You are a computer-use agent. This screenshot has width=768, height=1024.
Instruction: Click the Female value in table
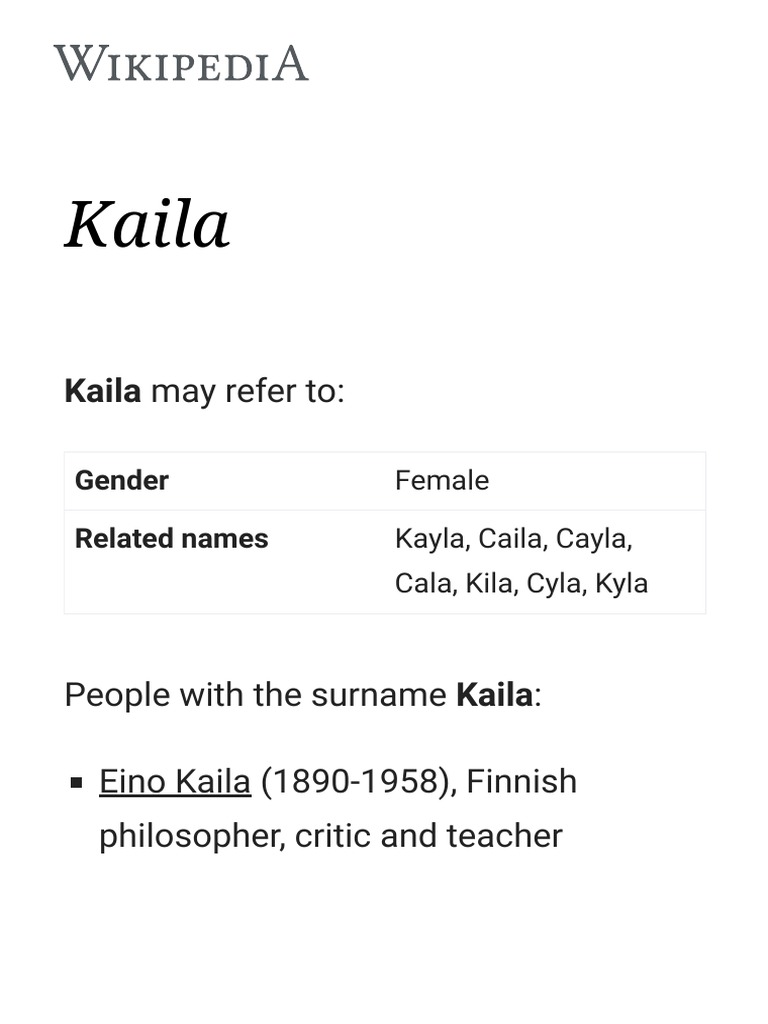coord(442,480)
